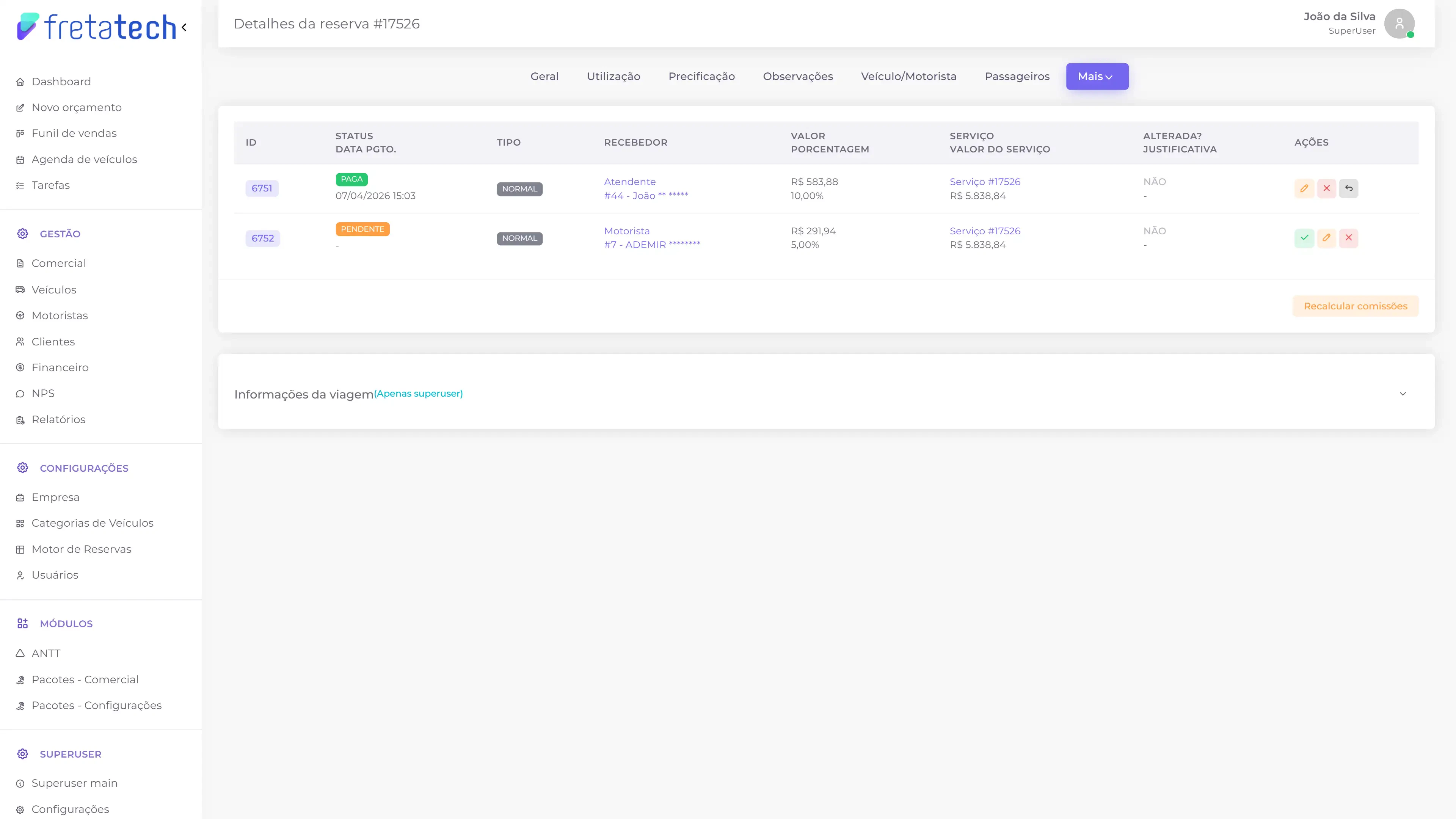This screenshot has width=1456, height=819.
Task: Click the PAGA status badge
Action: 351,179
